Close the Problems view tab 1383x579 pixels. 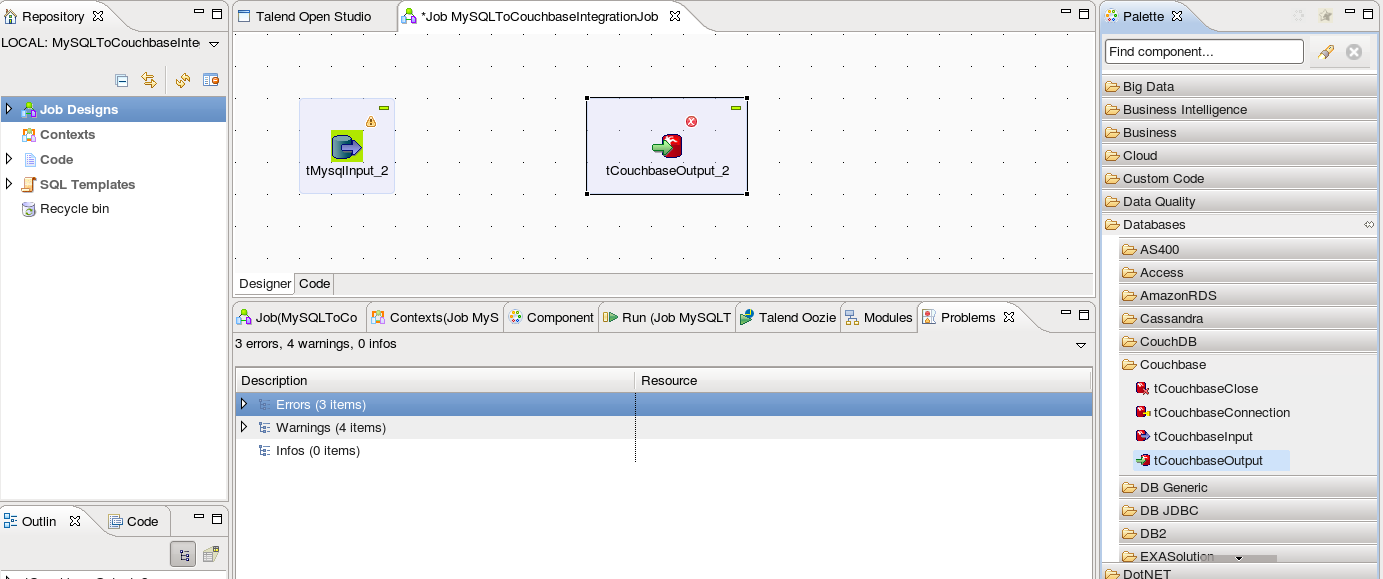(x=1009, y=317)
